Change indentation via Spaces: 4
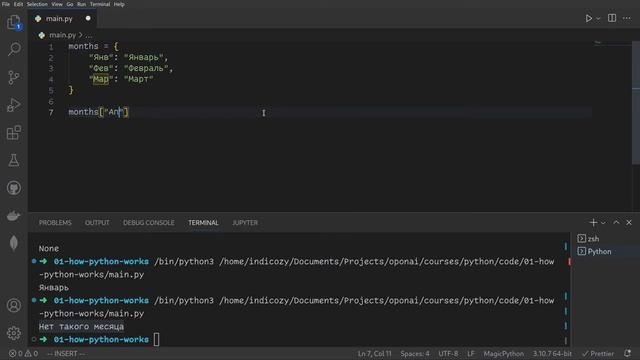Screen dimensions: 640x360 (415, 353)
